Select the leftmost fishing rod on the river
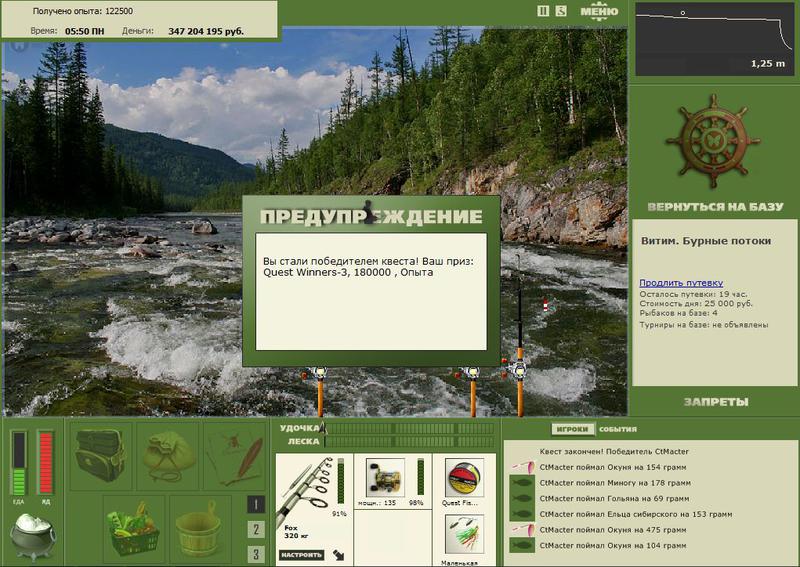 tap(320, 391)
